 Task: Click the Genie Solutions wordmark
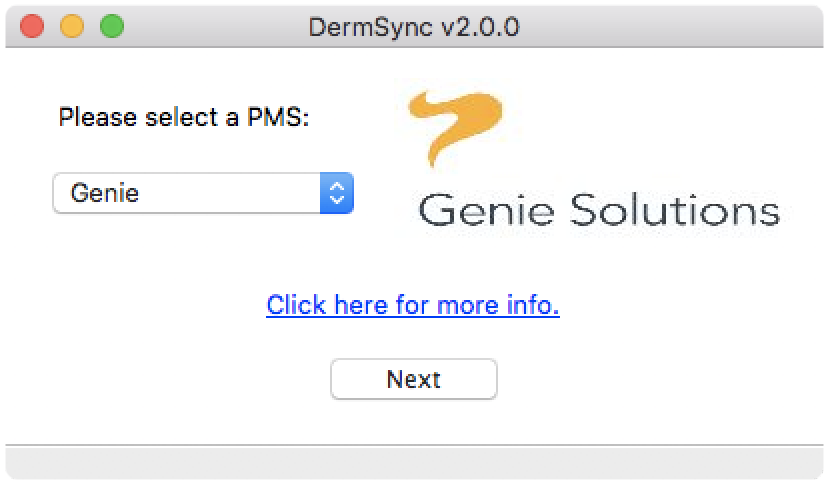coord(598,210)
